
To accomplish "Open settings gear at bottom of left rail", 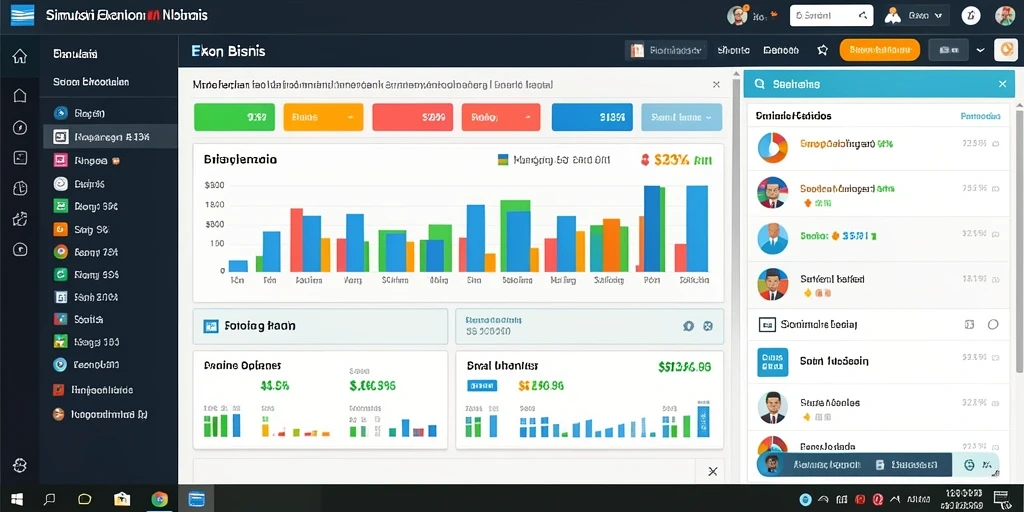I will [x=20, y=465].
